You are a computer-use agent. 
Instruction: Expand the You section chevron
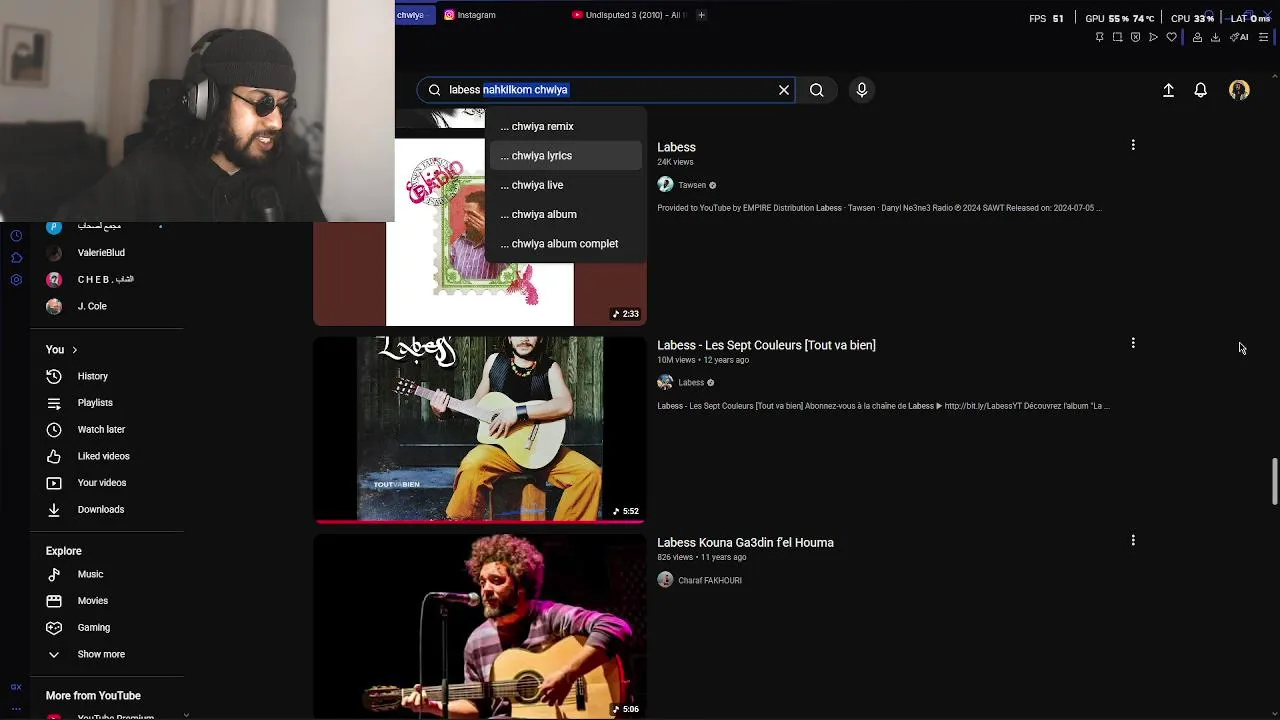click(x=74, y=350)
